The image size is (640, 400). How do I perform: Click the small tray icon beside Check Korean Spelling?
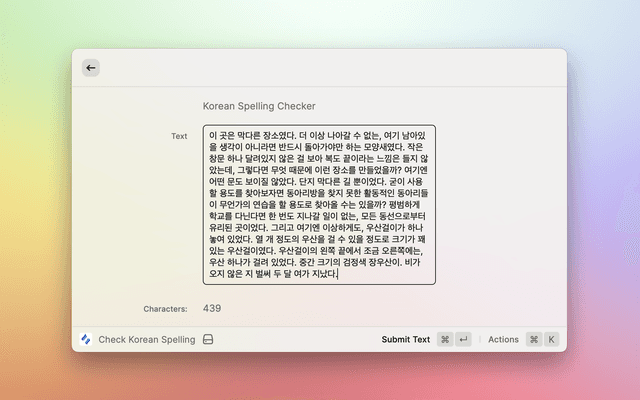pyautogui.click(x=208, y=340)
